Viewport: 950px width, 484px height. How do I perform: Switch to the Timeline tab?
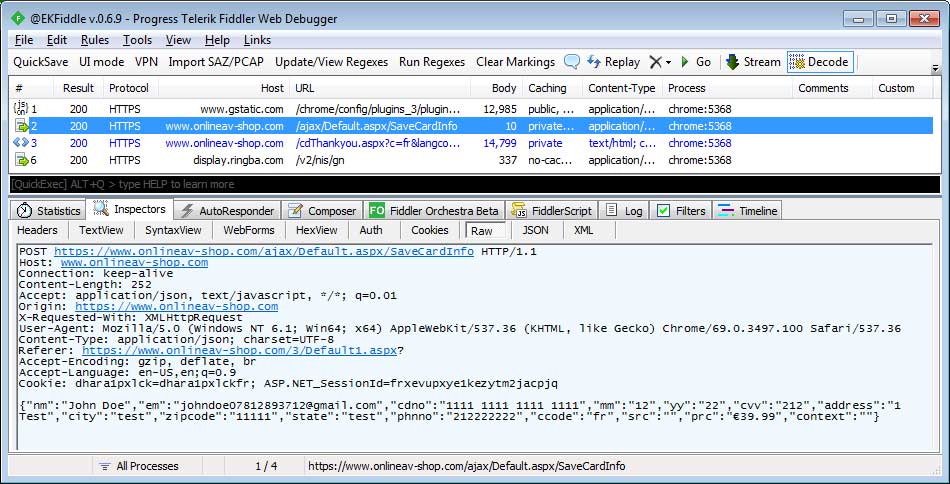[747, 211]
